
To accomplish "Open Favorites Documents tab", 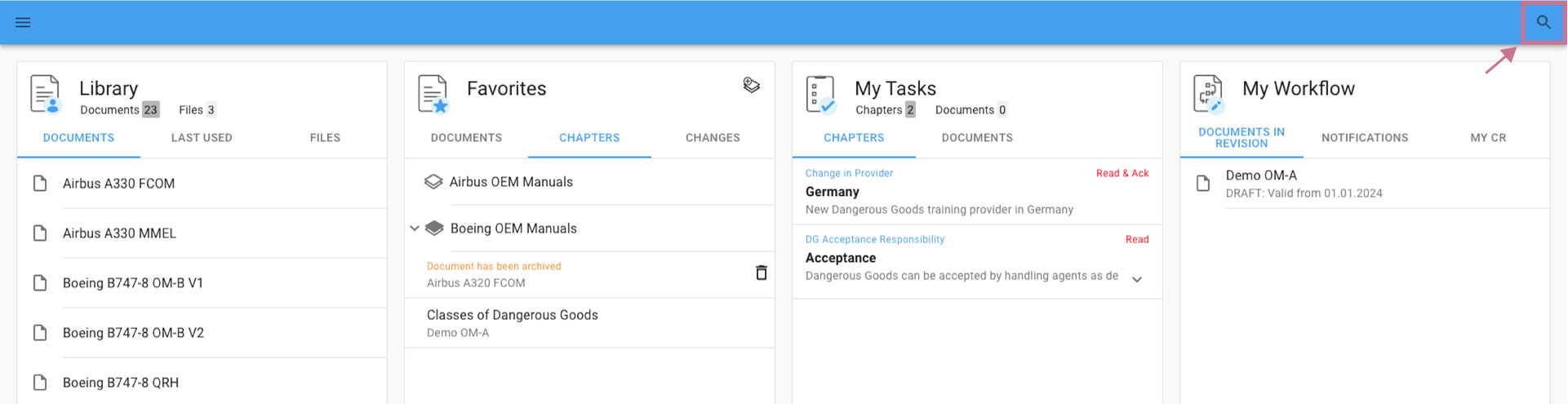I will coord(466,138).
